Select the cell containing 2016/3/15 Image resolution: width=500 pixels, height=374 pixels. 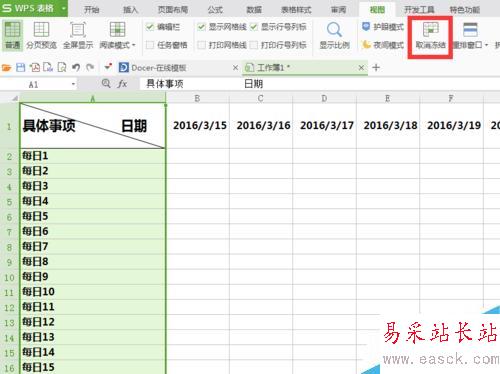coord(198,126)
